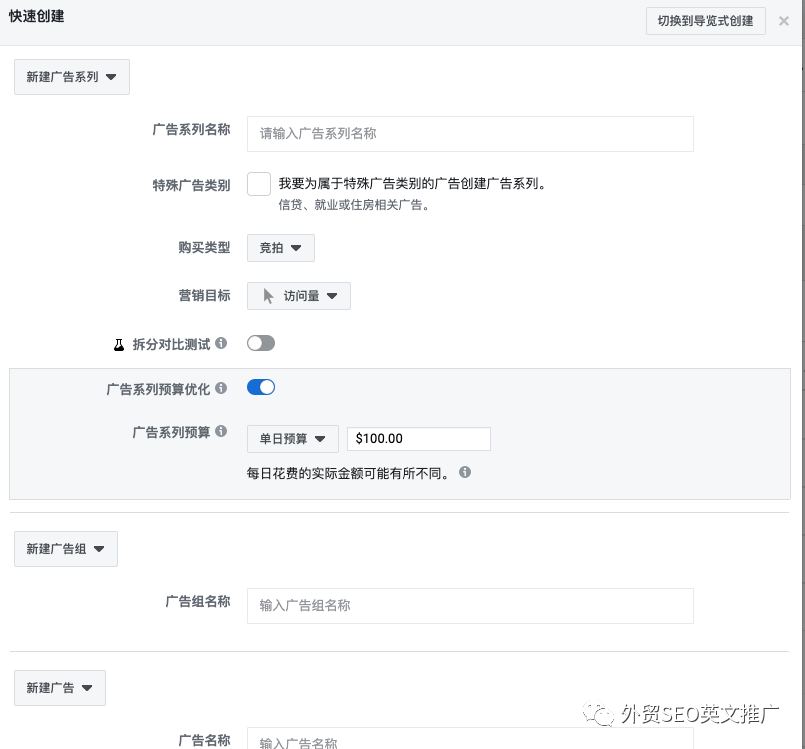
Task: Expand the 新建广告系列 dropdown
Action: pyautogui.click(x=71, y=76)
